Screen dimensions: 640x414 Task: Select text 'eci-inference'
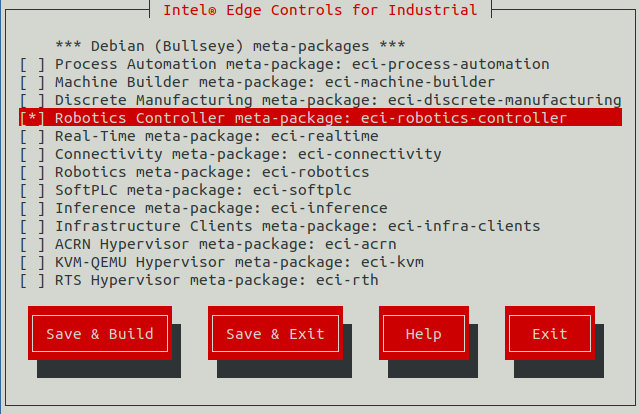329,208
